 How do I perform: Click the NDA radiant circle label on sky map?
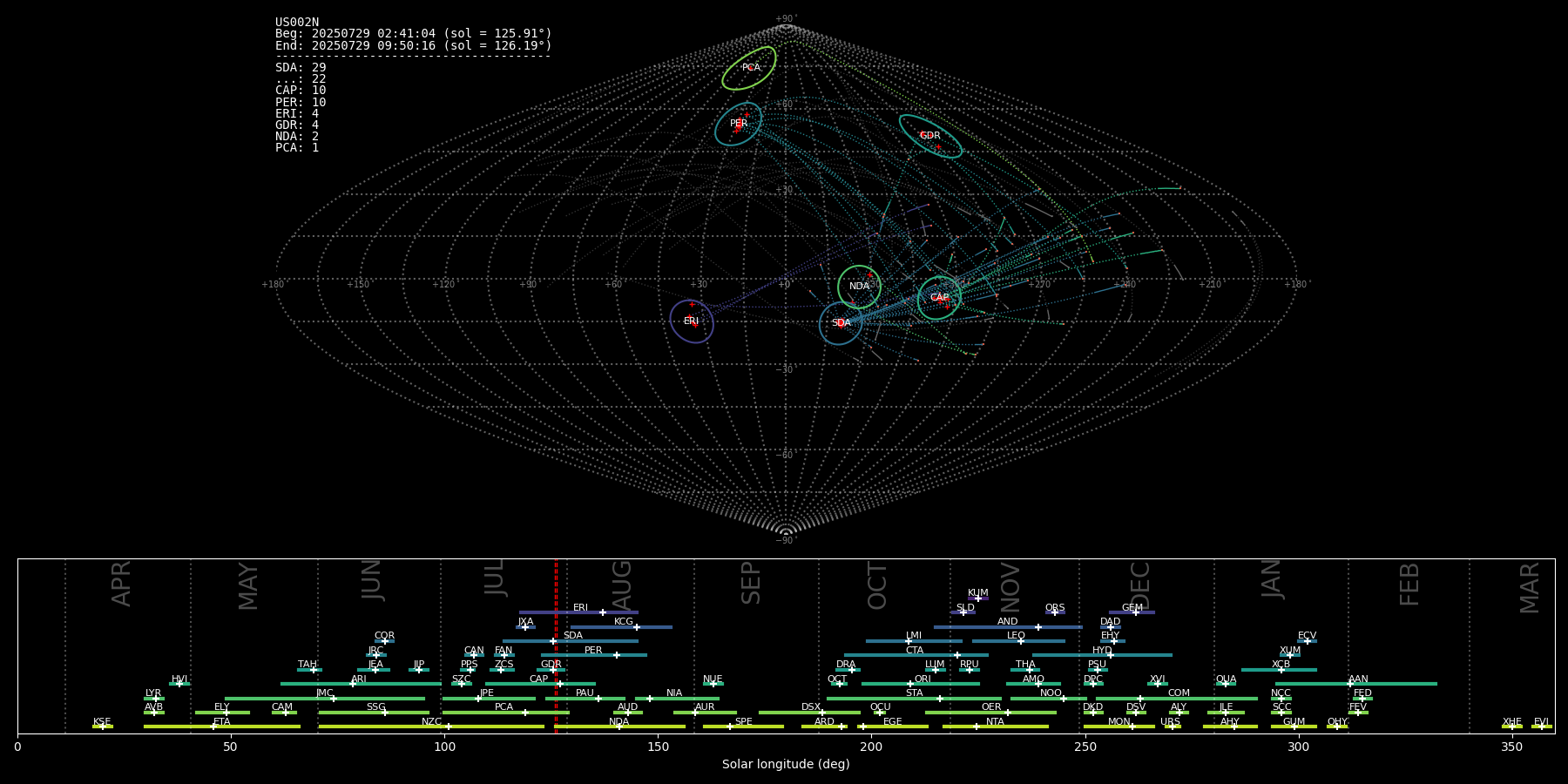859,286
